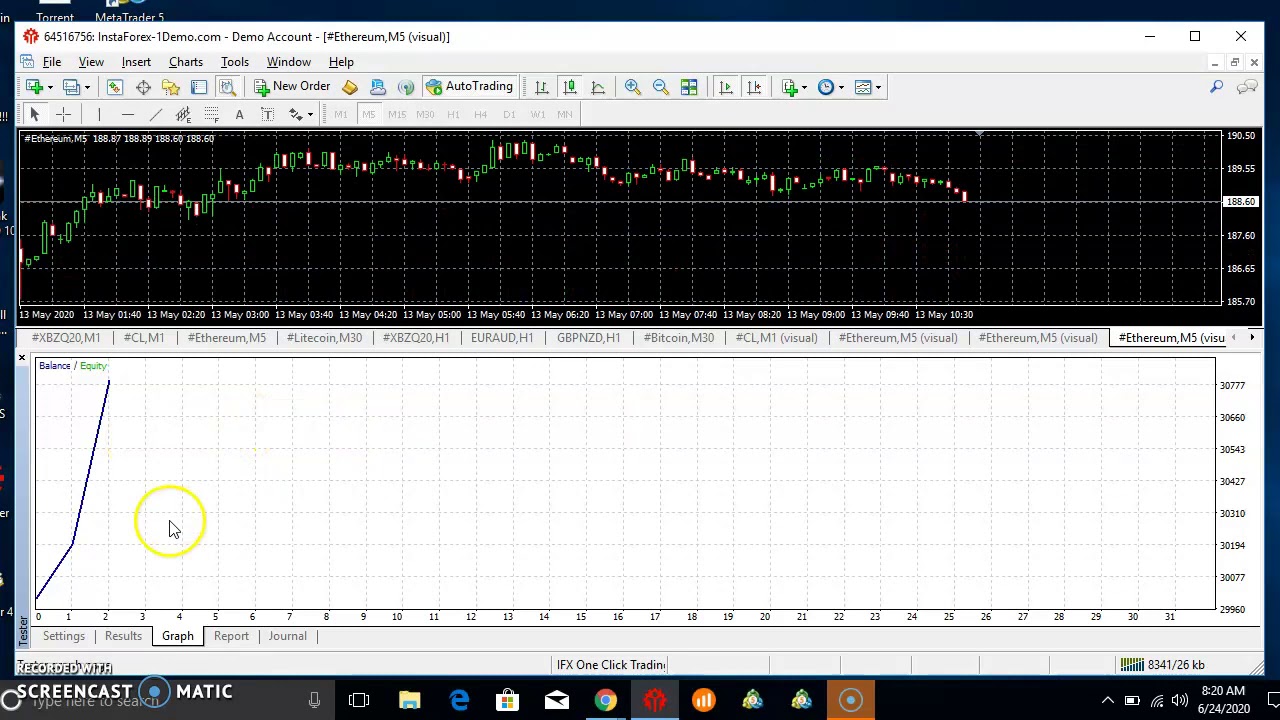Open the Tools menu

point(235,62)
